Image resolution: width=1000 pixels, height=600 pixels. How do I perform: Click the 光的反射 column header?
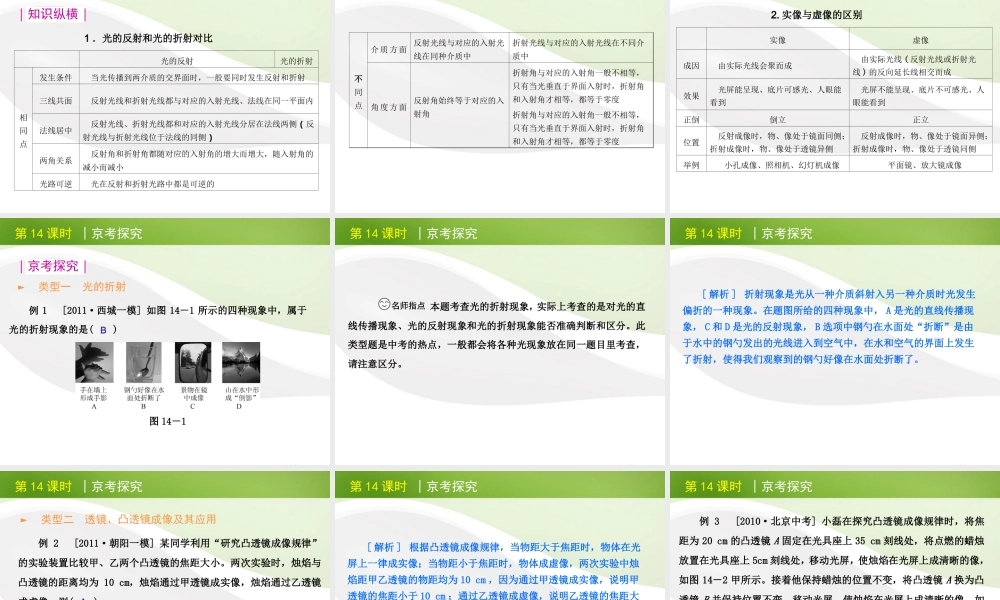pyautogui.click(x=177, y=61)
